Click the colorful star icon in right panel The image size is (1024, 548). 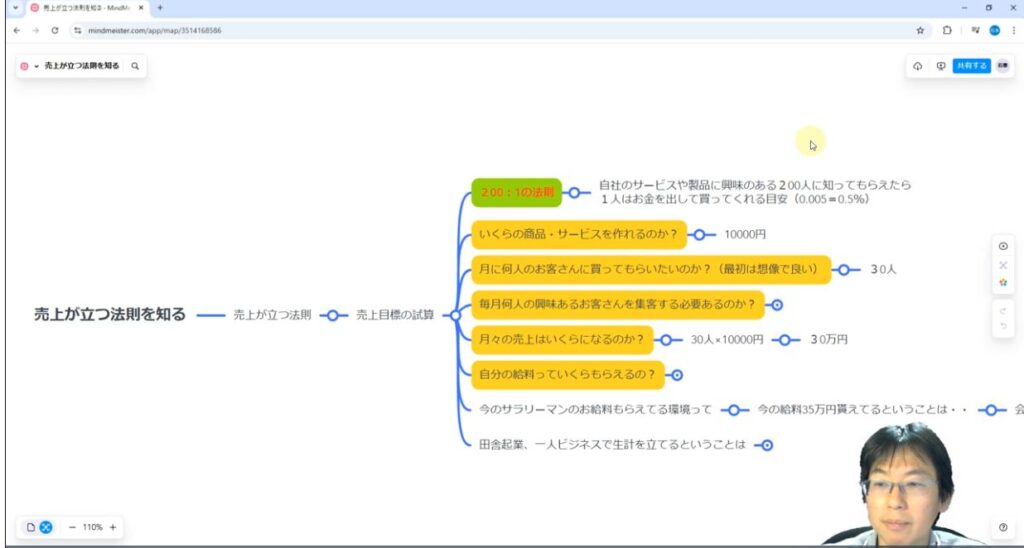(x=1003, y=283)
